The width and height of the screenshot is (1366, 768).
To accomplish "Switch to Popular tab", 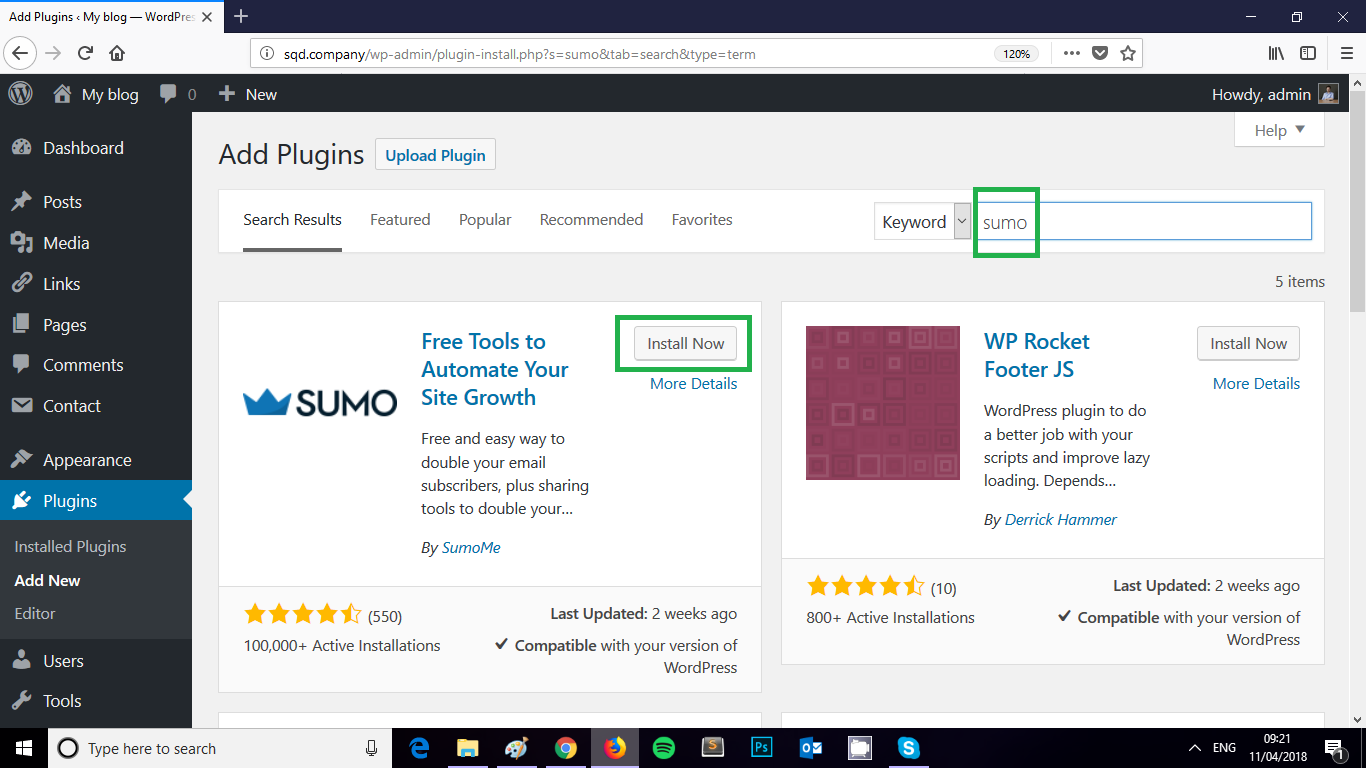I will pos(485,220).
